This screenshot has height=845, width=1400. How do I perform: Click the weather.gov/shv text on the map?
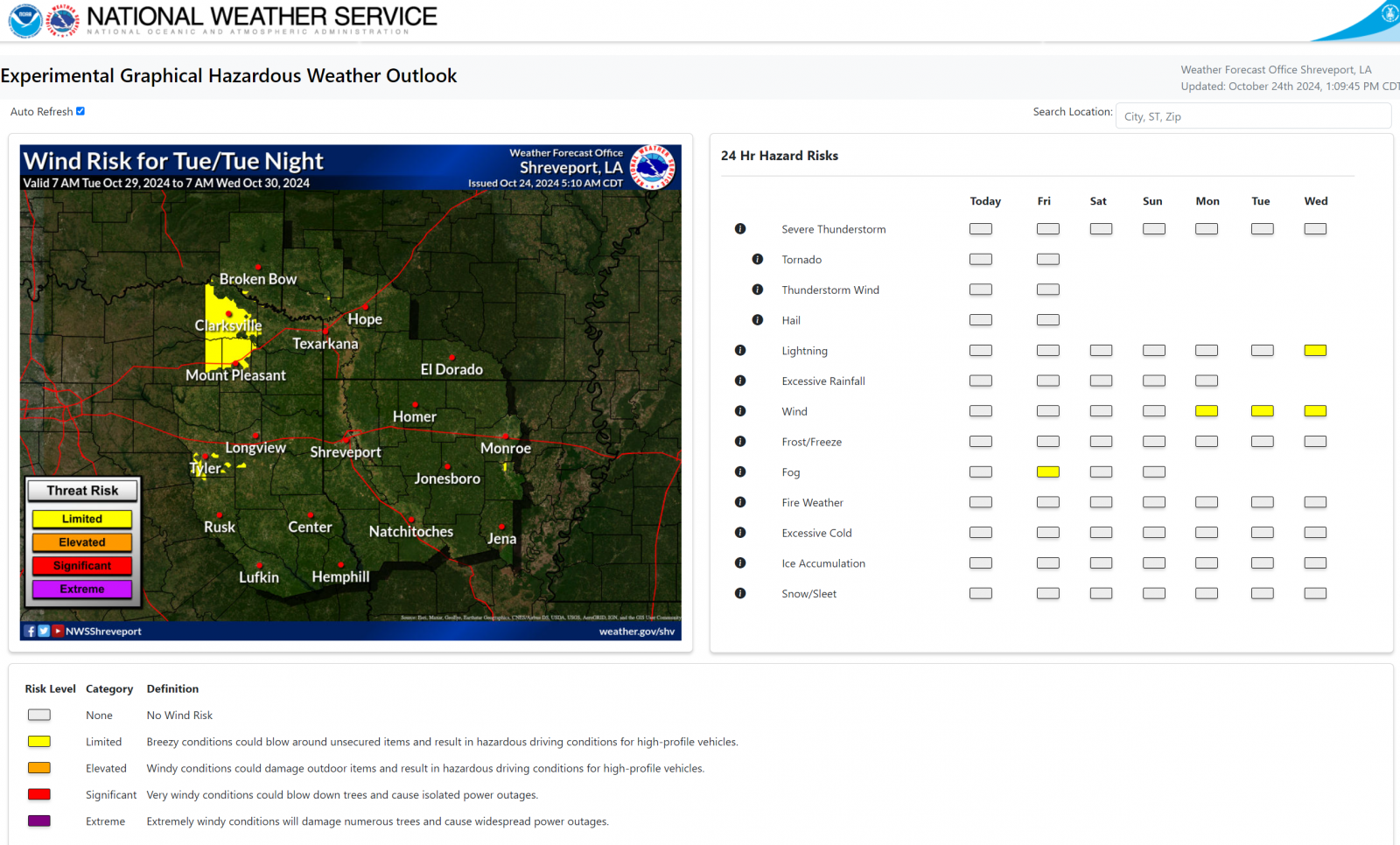tap(637, 632)
